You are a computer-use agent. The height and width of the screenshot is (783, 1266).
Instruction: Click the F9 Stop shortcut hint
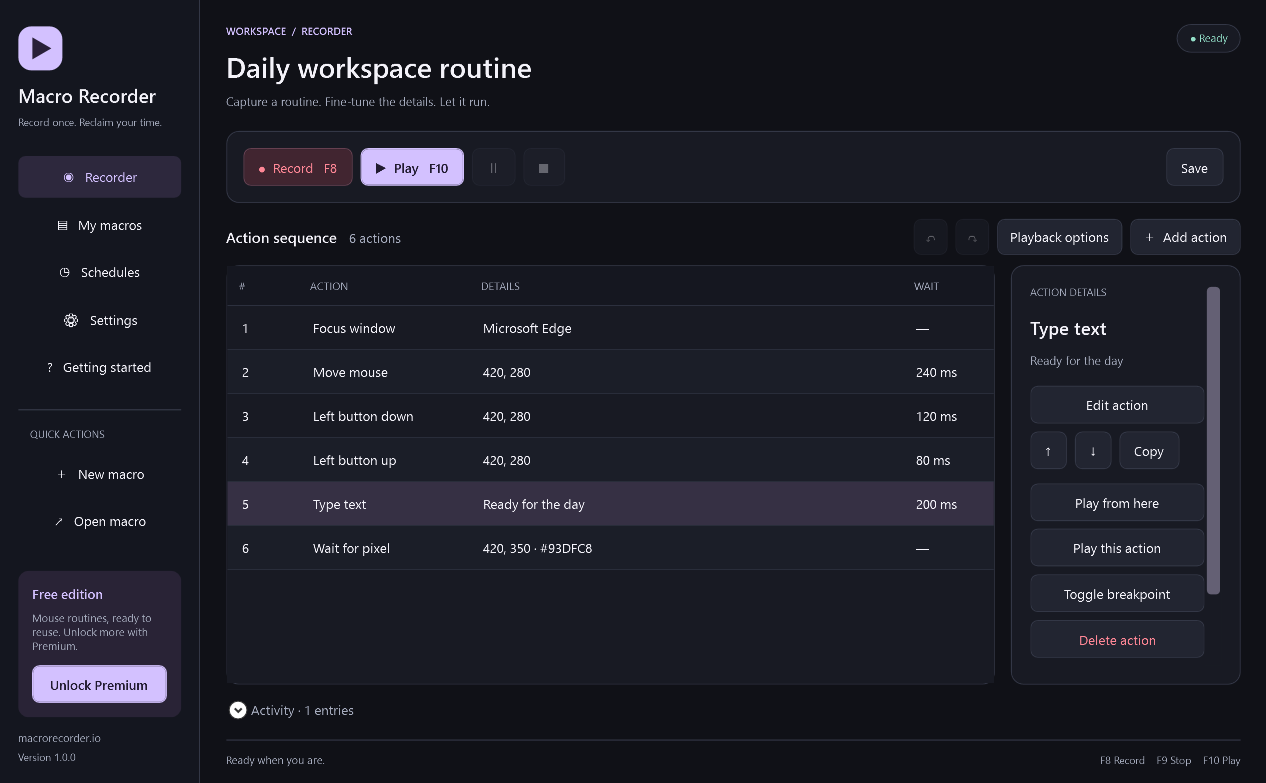coord(1174,760)
